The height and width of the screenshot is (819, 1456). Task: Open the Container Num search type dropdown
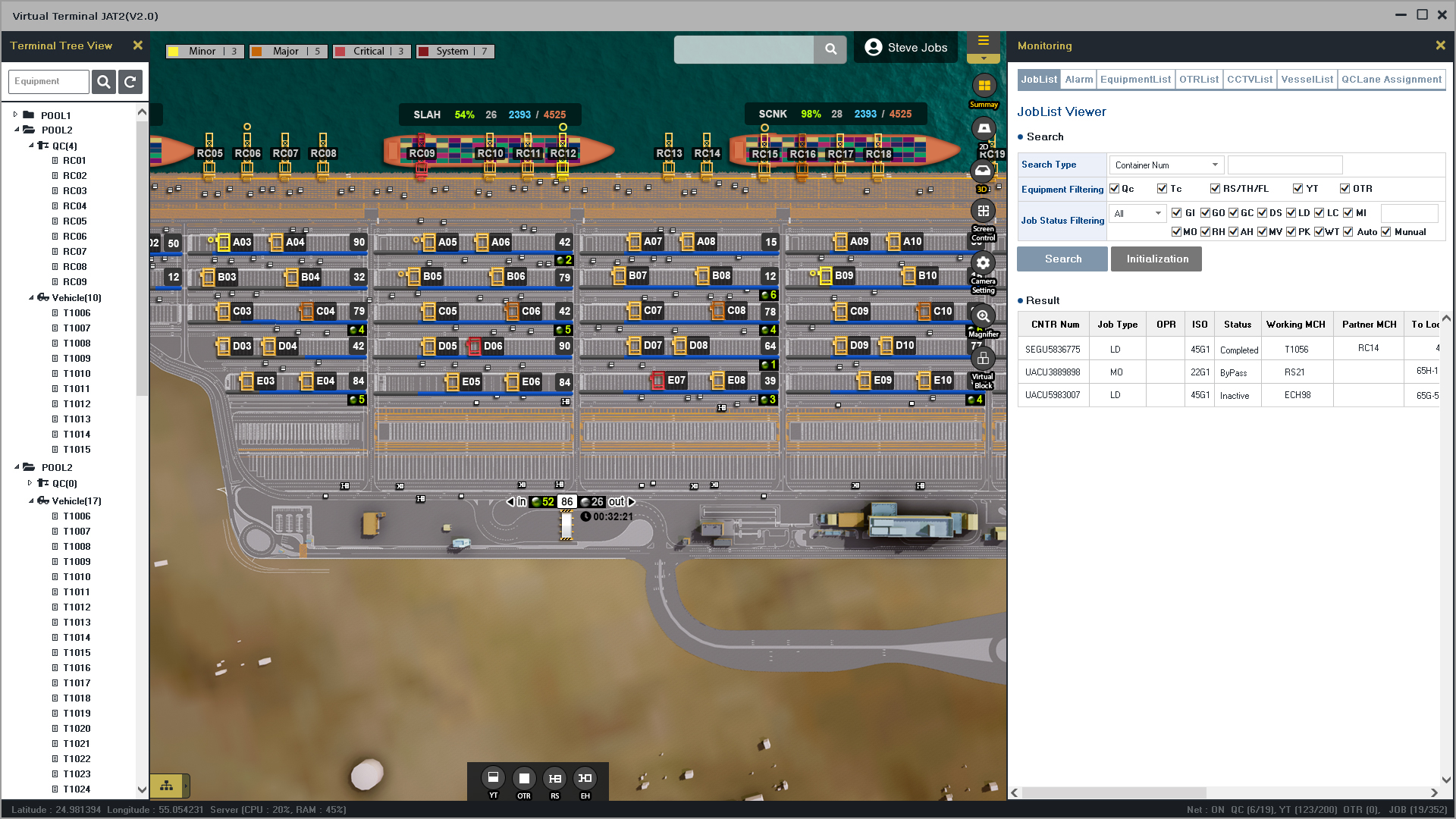coord(1166,165)
